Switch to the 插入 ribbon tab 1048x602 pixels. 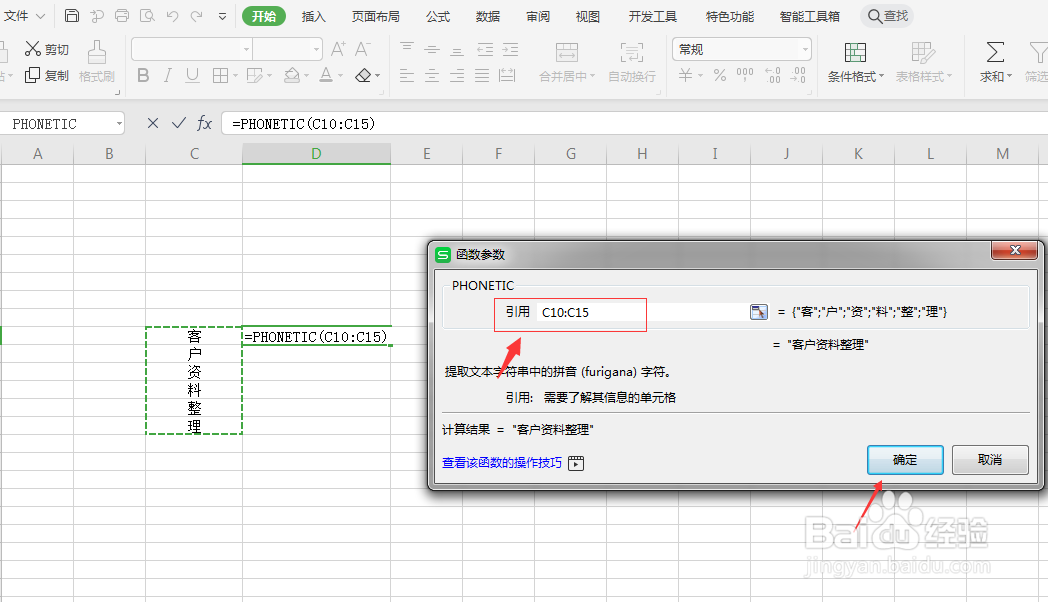313,16
